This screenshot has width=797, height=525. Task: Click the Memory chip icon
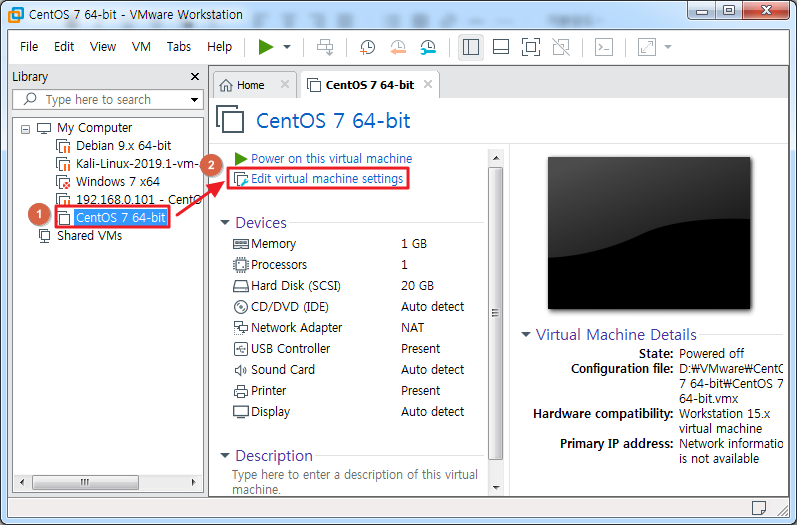click(240, 244)
